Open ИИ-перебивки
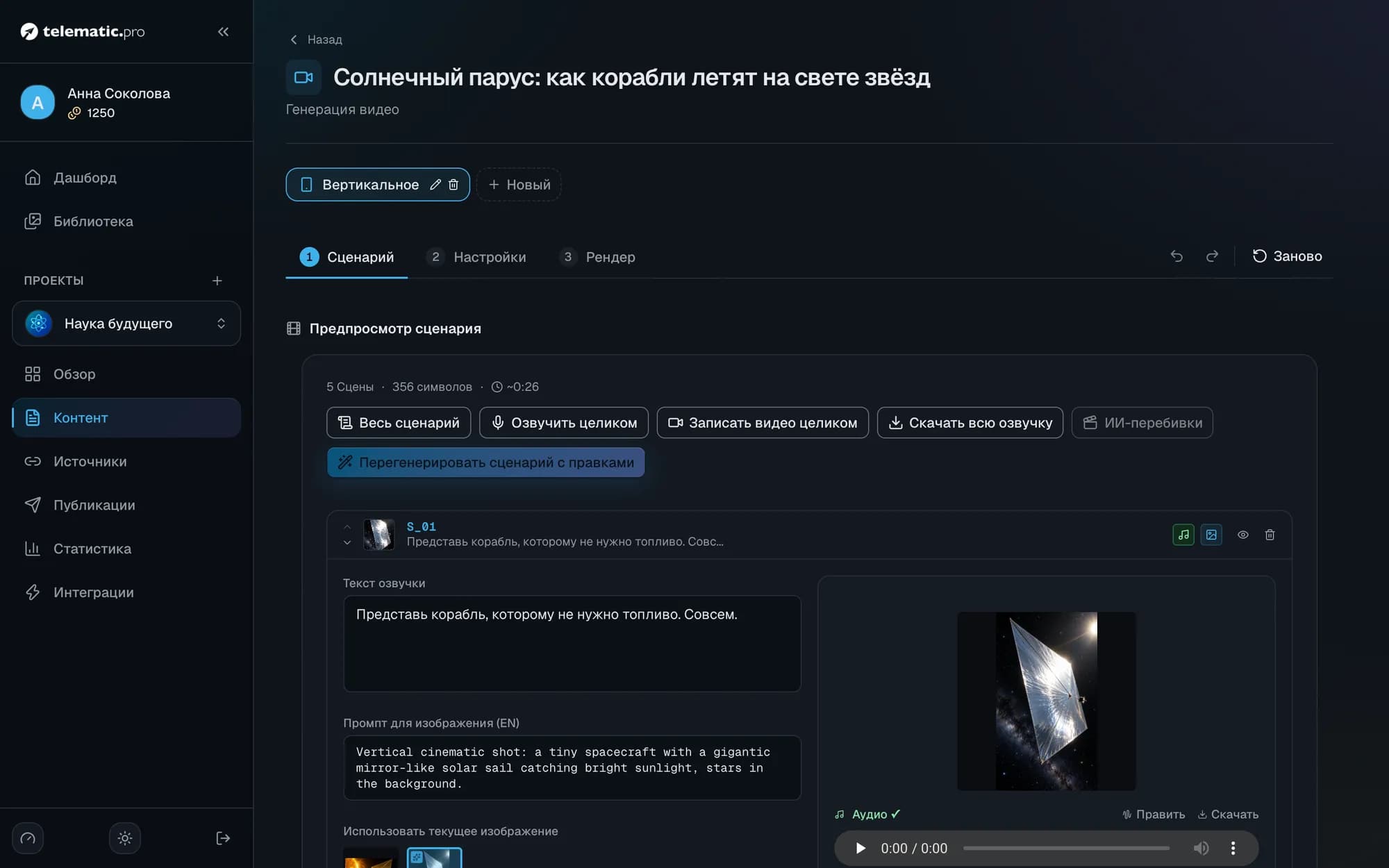 (x=1142, y=423)
